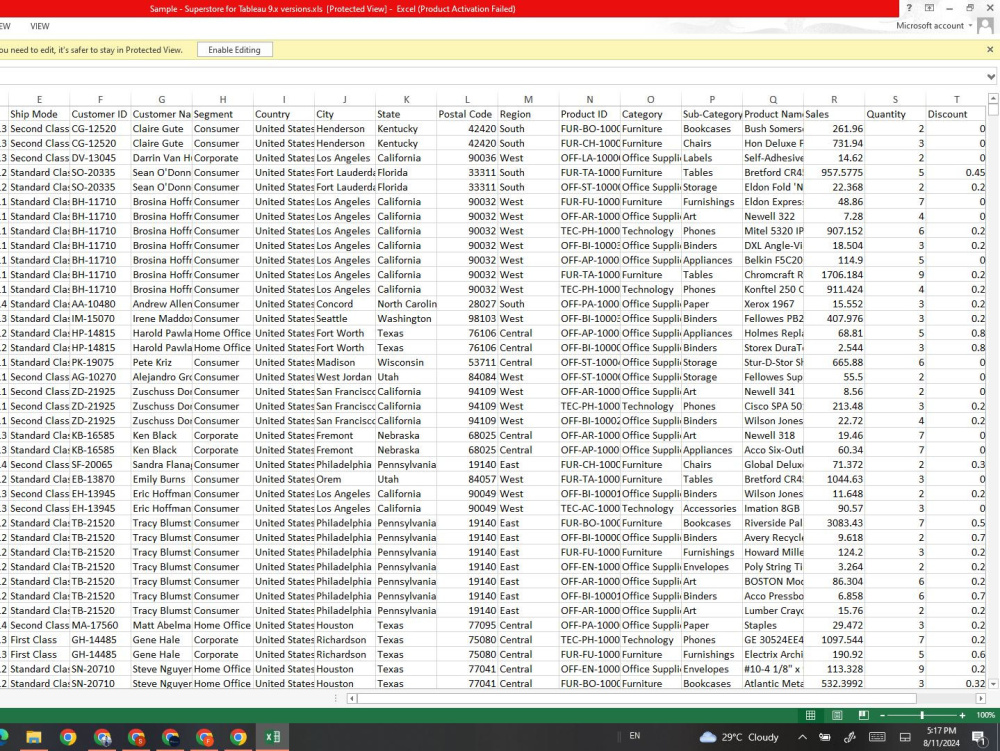The image size is (1000, 751).
Task: Select the 'Sub-Category' header cell
Action: [x=712, y=114]
